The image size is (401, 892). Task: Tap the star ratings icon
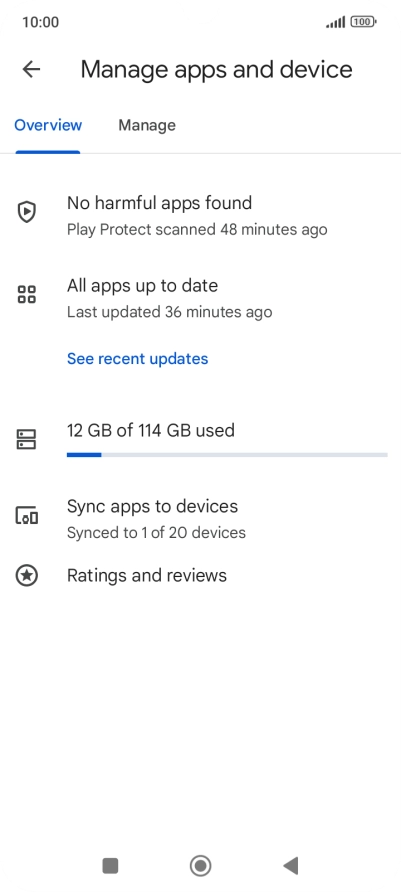pos(27,576)
